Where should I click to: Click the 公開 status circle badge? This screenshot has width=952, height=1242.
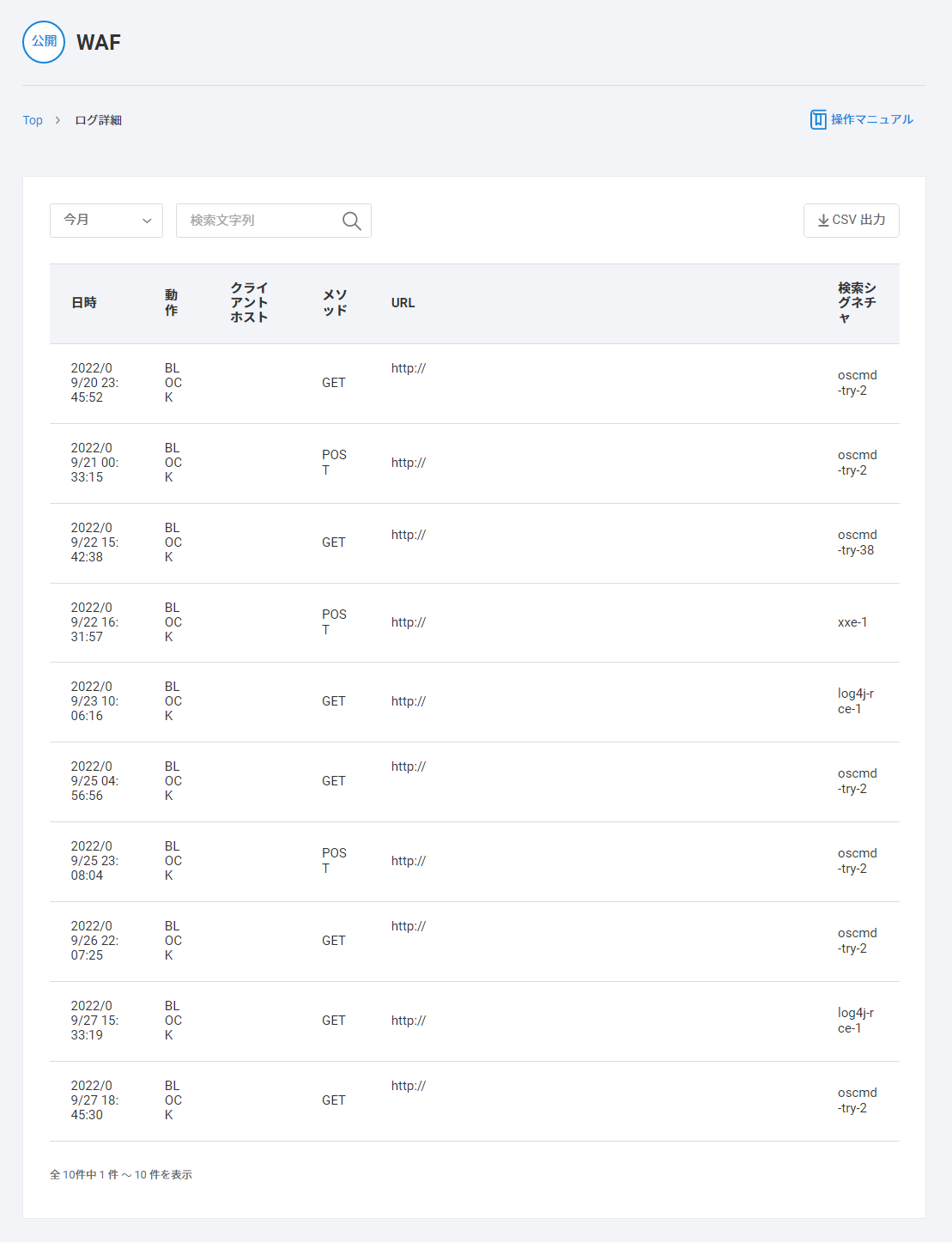pos(44,42)
